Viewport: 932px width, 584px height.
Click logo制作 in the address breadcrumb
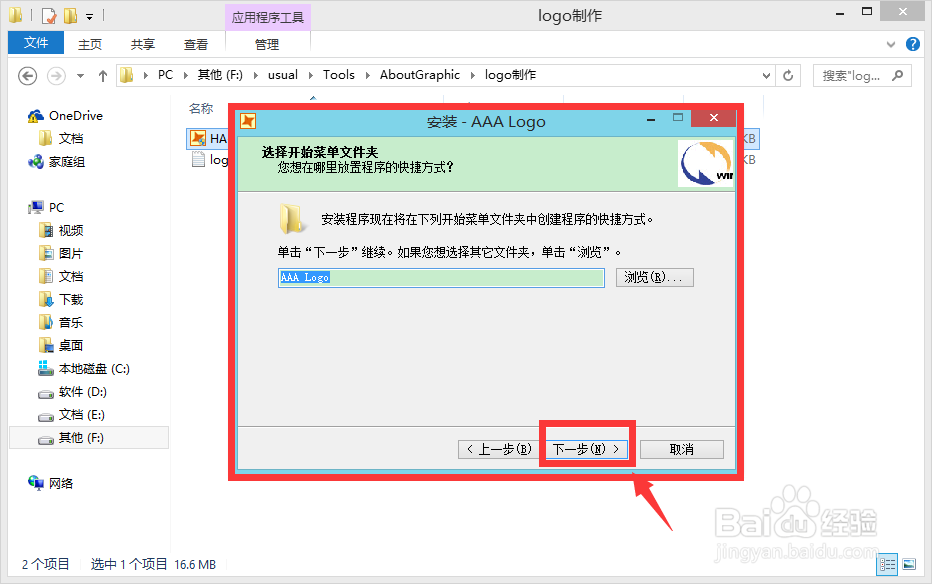click(x=510, y=75)
